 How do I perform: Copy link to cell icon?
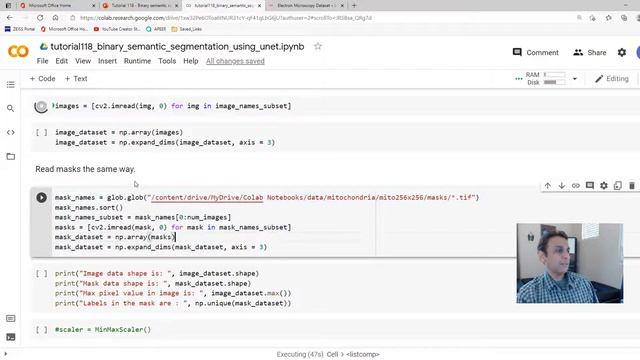click(x=576, y=186)
